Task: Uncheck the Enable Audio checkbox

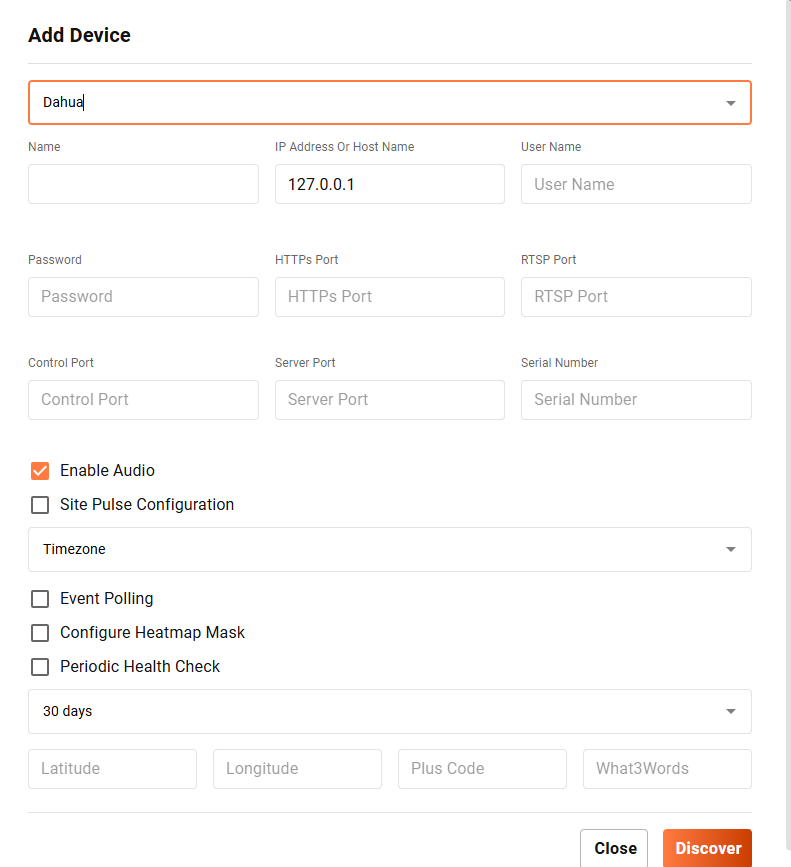Action: 40,471
